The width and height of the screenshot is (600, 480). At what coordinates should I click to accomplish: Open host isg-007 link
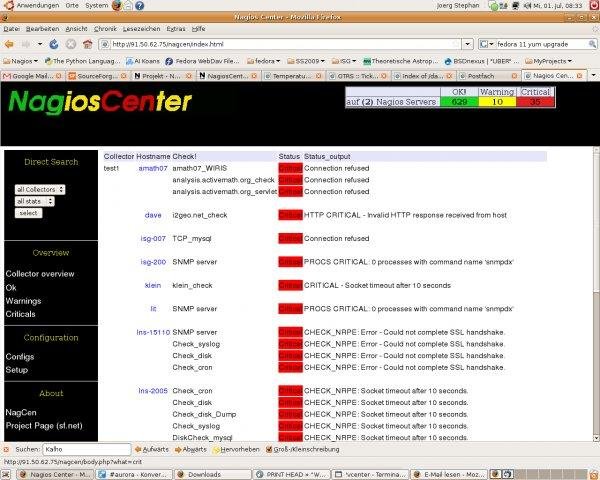tap(153, 238)
